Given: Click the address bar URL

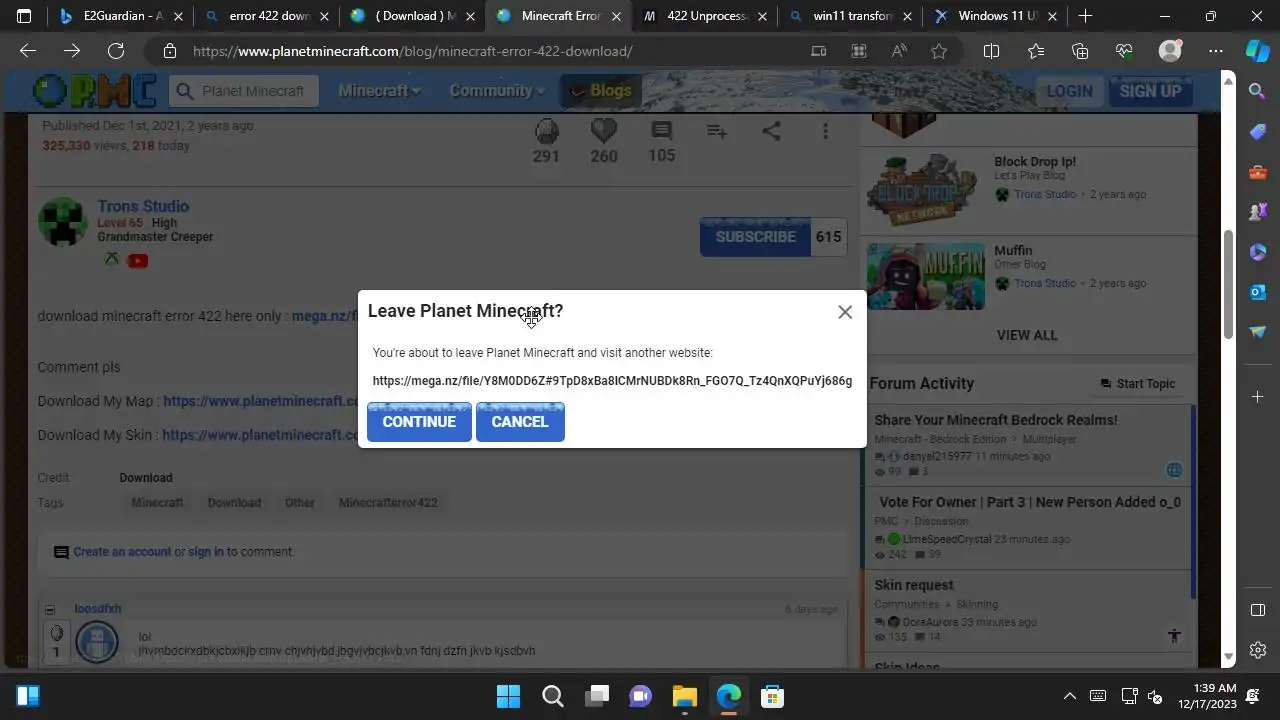Looking at the screenshot, I should [412, 51].
